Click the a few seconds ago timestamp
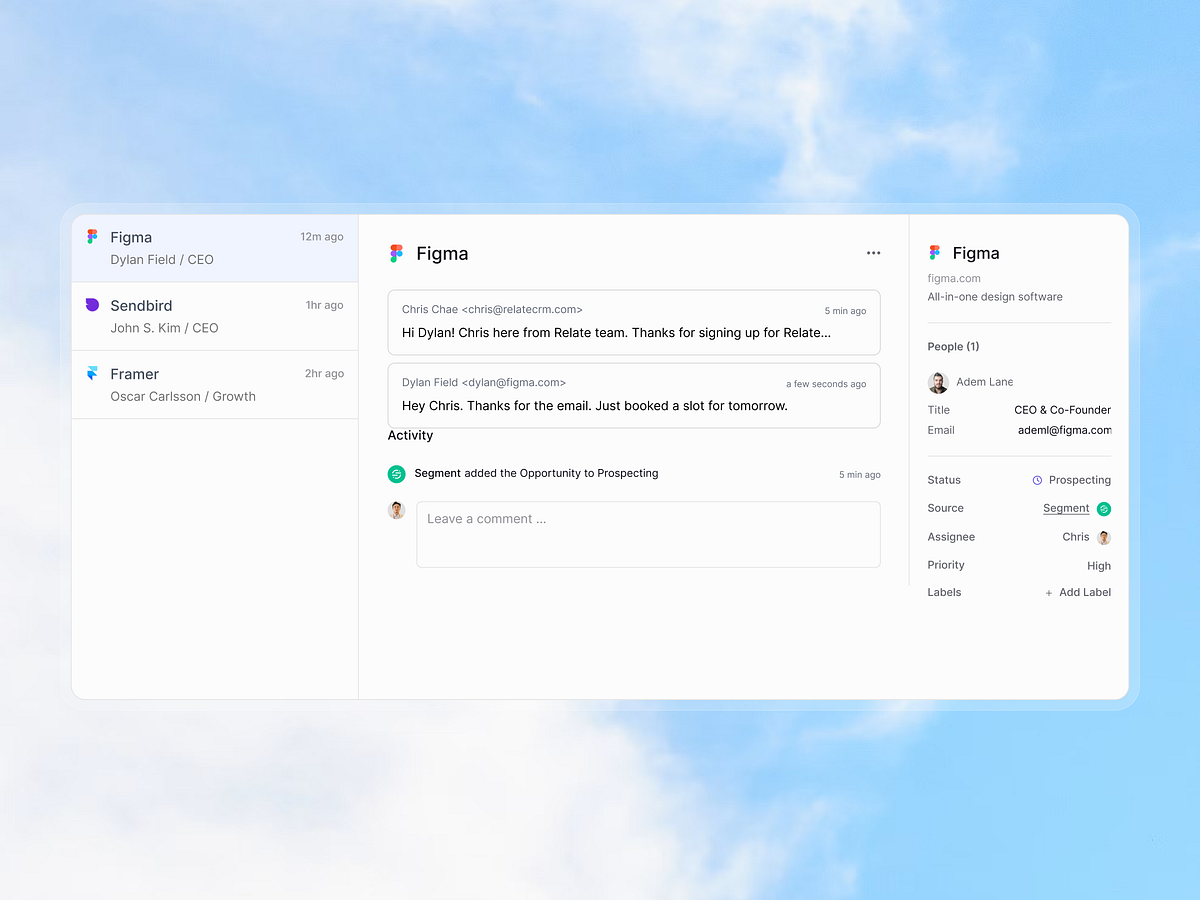The image size is (1200, 900). 826,384
